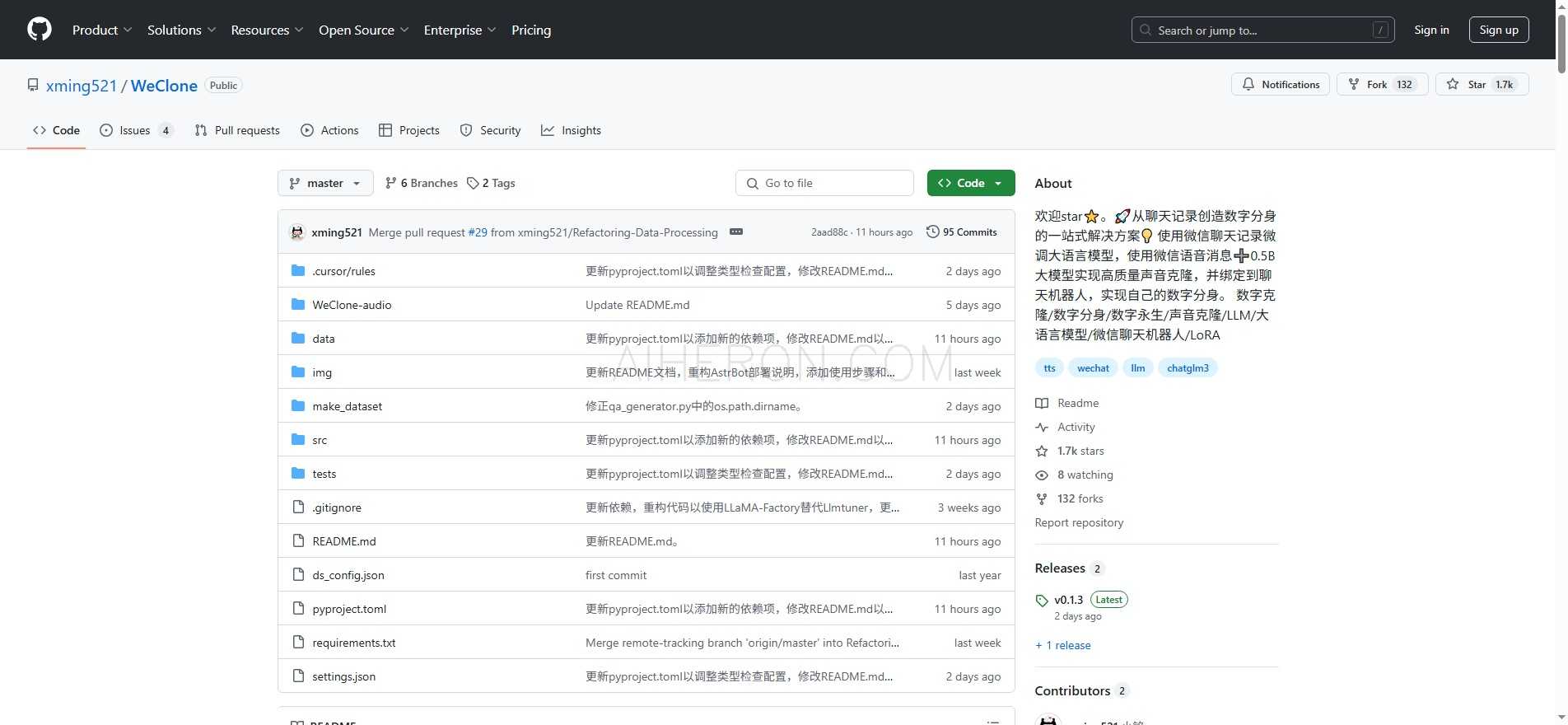The width and height of the screenshot is (1568, 725).
Task: Switch to the Projects tab
Action: click(x=409, y=130)
